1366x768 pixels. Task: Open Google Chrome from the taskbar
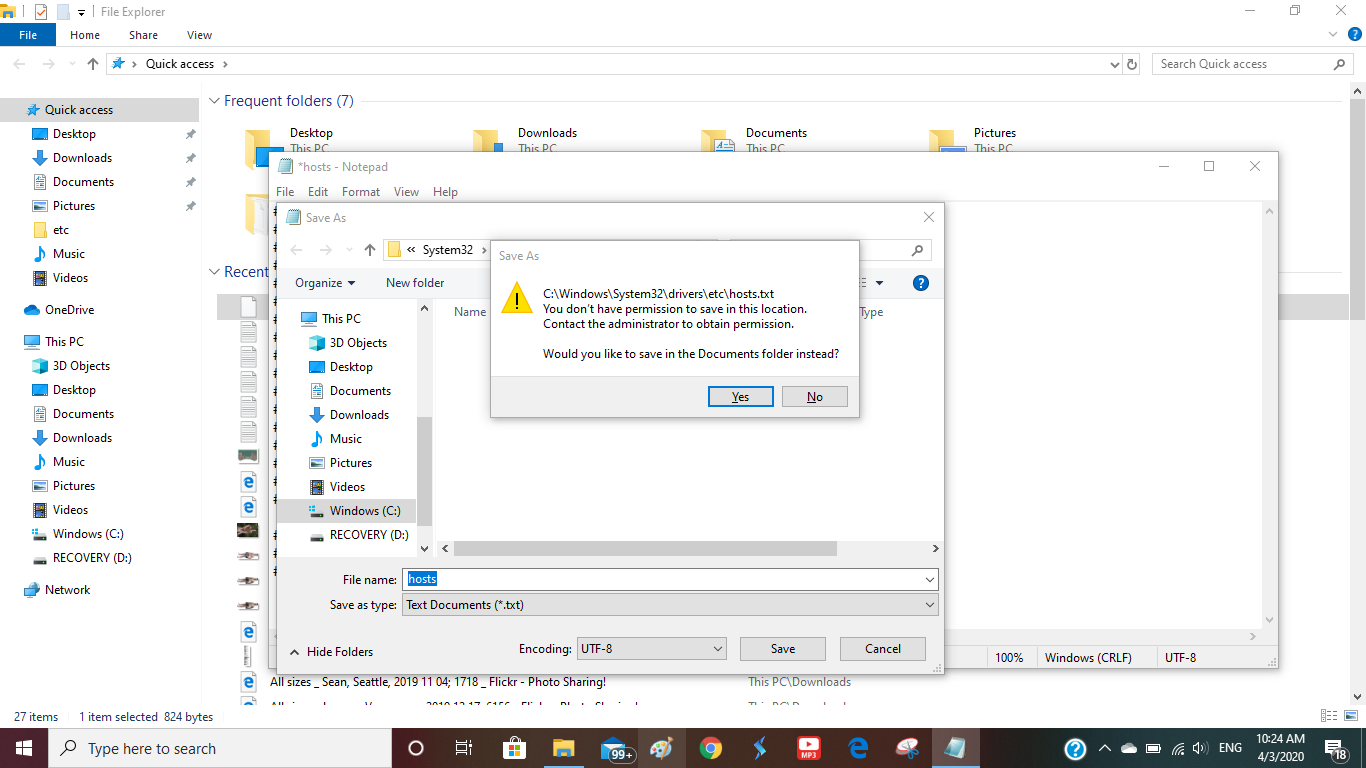(x=711, y=748)
